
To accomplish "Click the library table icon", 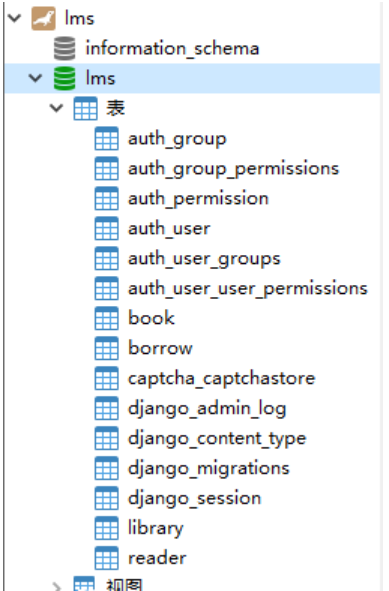I will tap(106, 528).
